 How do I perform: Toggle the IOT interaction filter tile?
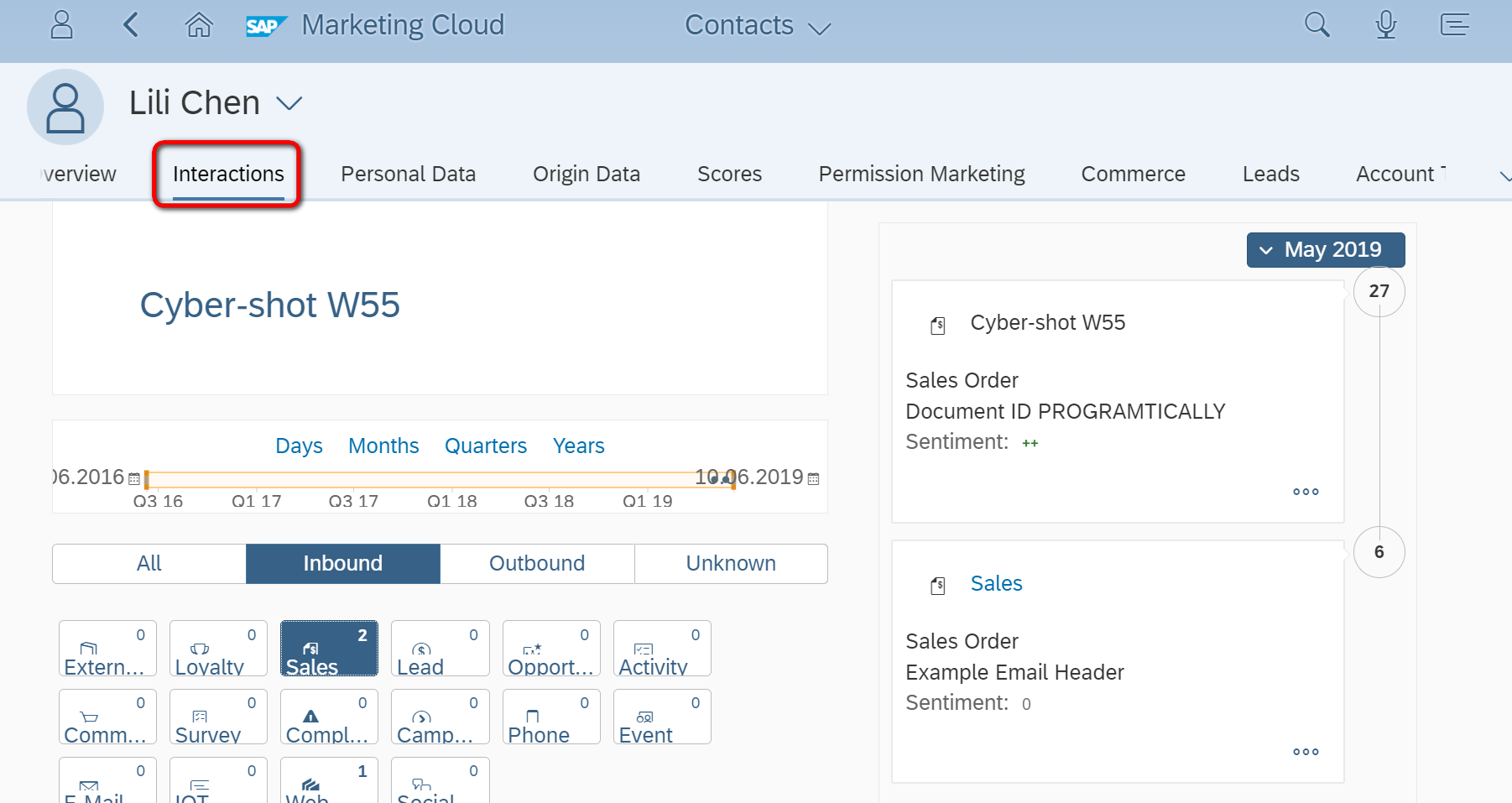click(x=218, y=780)
